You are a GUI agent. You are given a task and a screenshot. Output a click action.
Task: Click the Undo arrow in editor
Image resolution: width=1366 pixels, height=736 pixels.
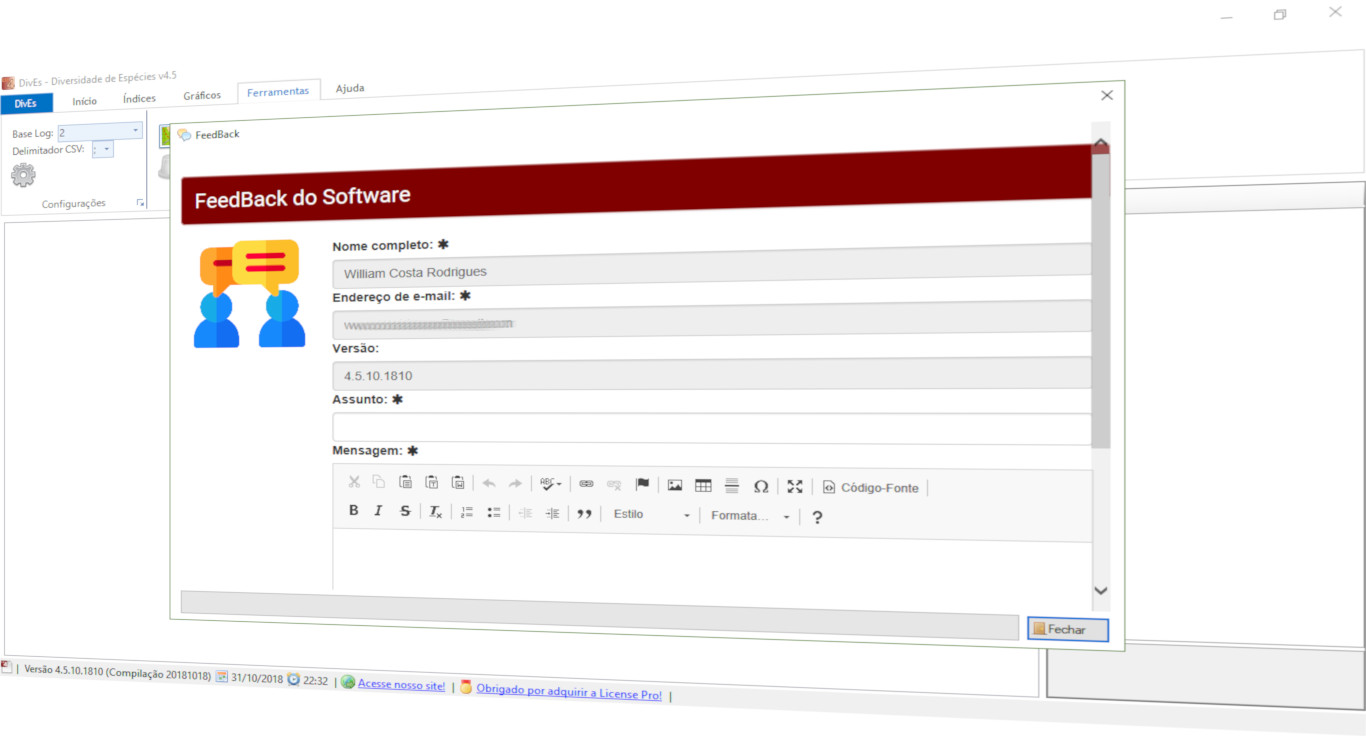489,483
